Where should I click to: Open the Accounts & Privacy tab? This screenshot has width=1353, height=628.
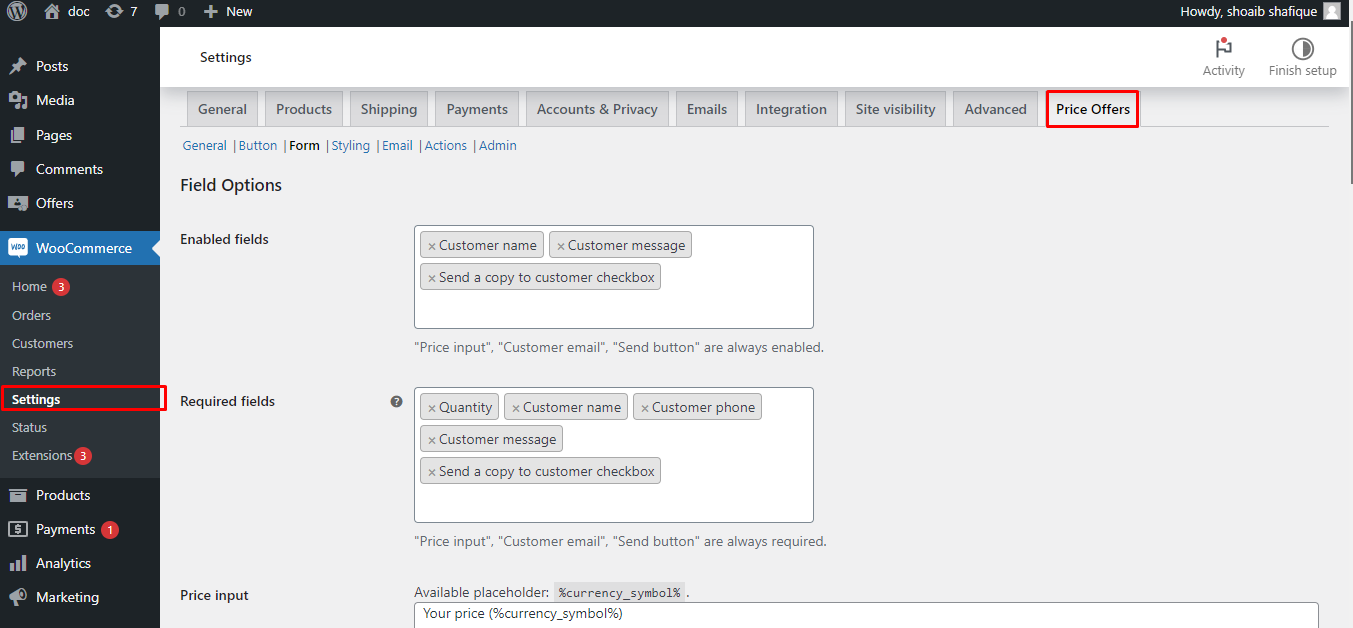[x=597, y=109]
